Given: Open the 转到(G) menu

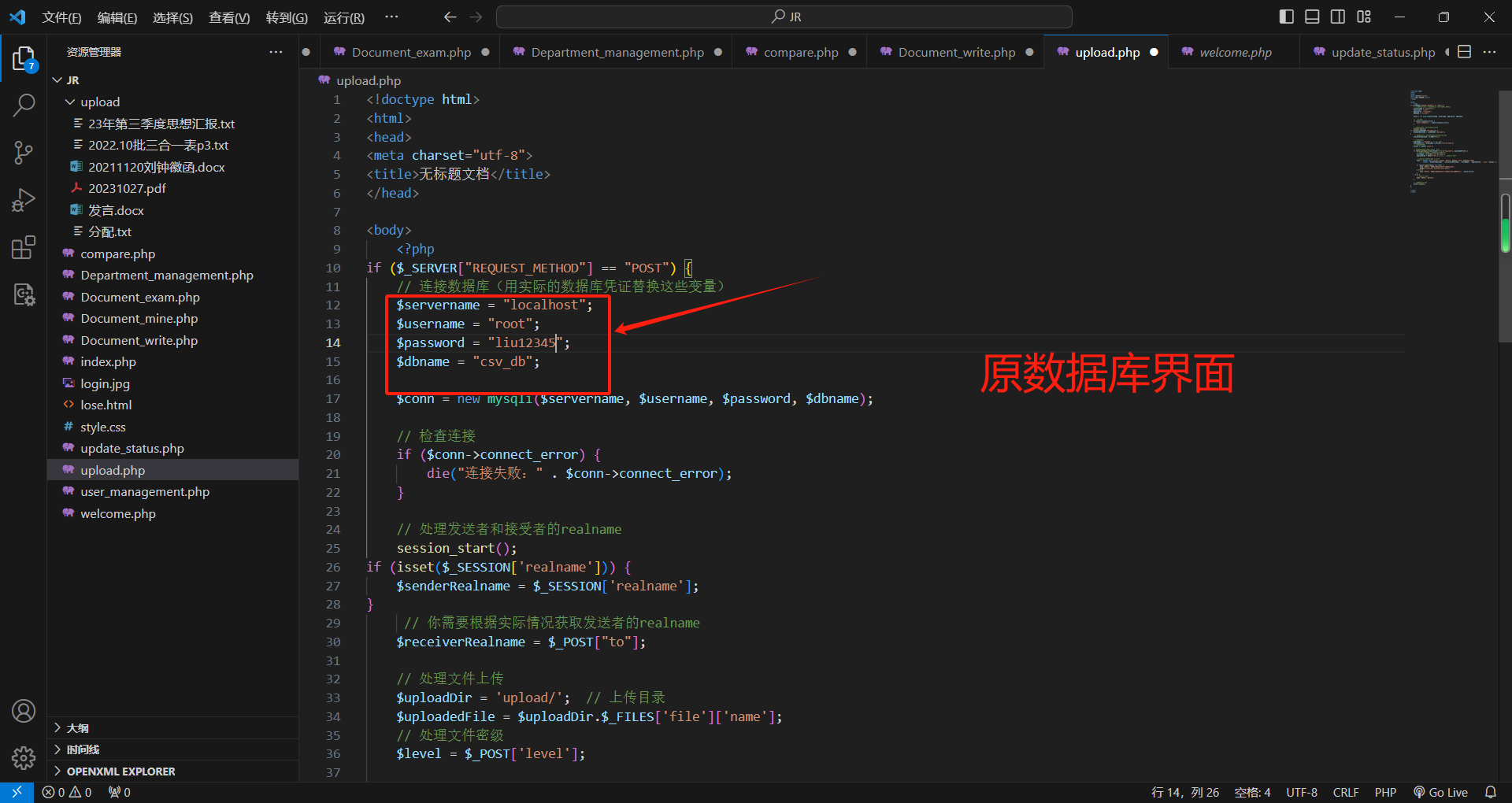Looking at the screenshot, I should 287,17.
